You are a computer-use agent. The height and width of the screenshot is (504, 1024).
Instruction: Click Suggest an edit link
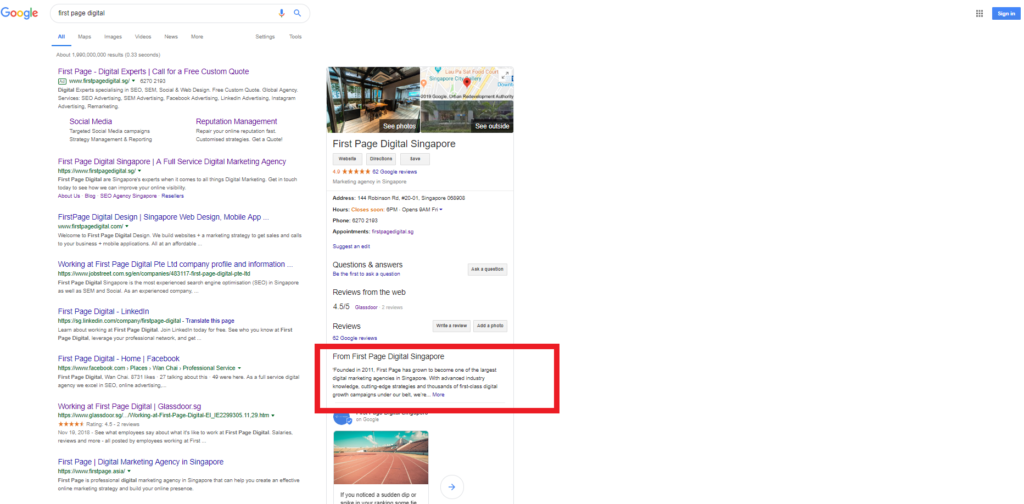tap(351, 247)
